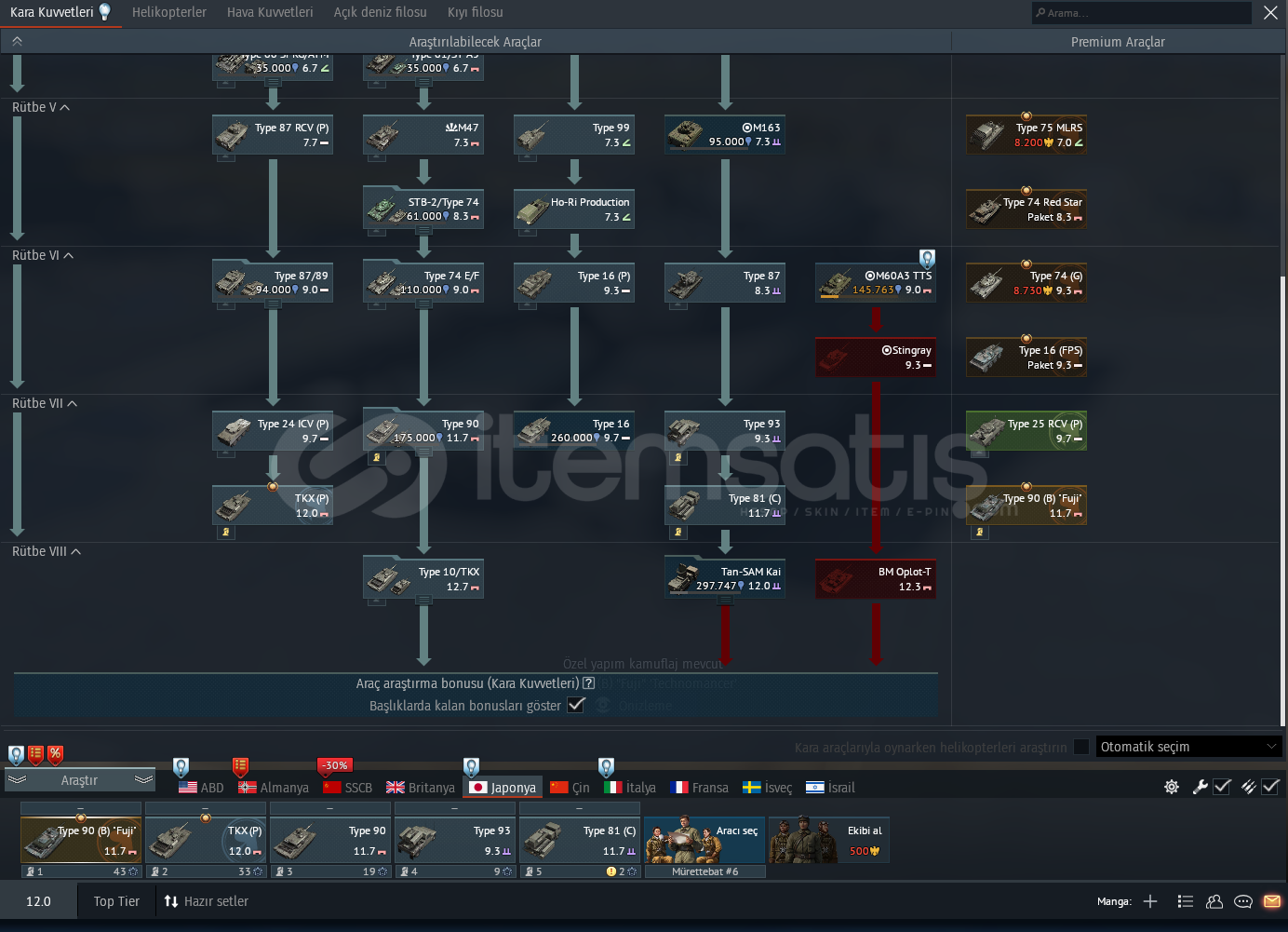Open the 'Otomatik seçim' dropdown
1288x932 pixels.
pyautogui.click(x=1188, y=747)
